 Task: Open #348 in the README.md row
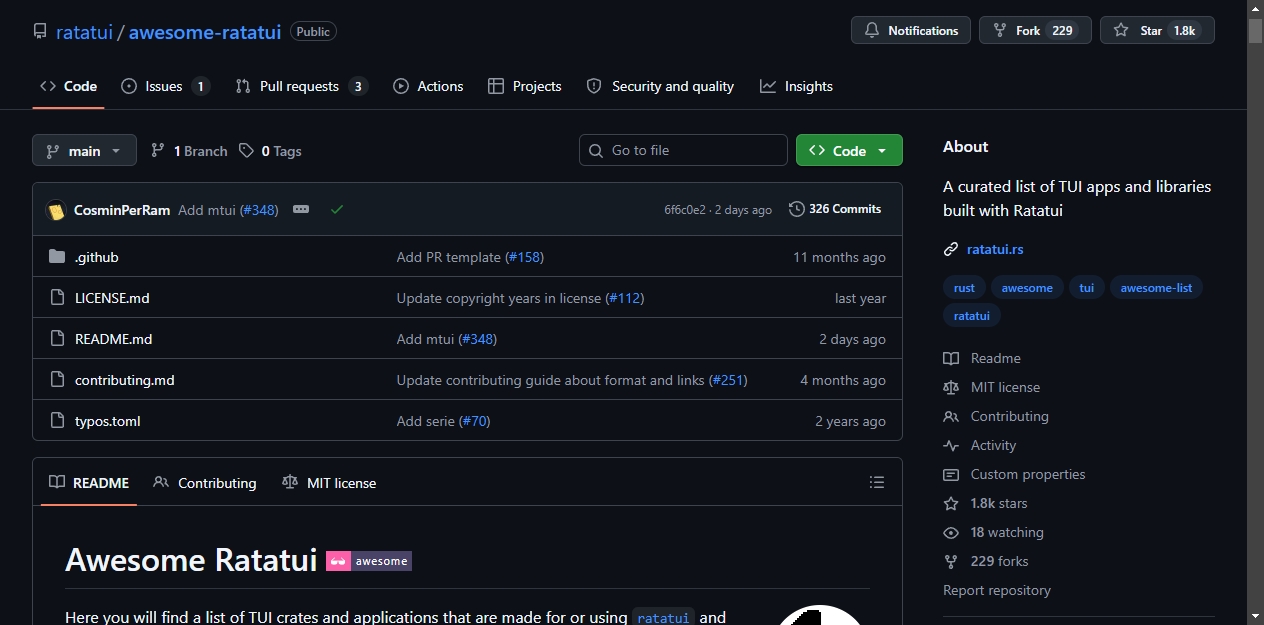pyautogui.click(x=478, y=339)
